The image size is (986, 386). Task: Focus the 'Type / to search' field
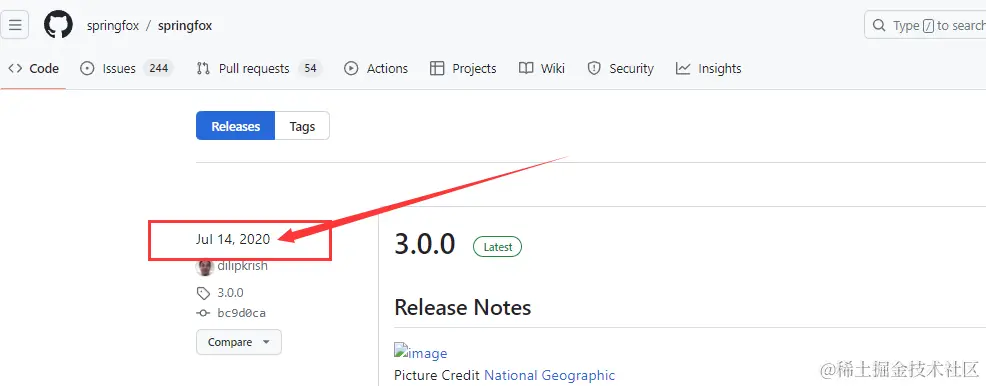pos(926,26)
